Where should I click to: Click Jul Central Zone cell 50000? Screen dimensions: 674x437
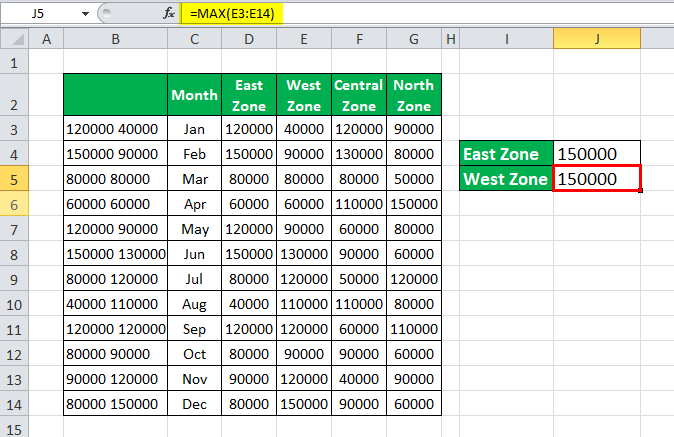[x=359, y=278]
